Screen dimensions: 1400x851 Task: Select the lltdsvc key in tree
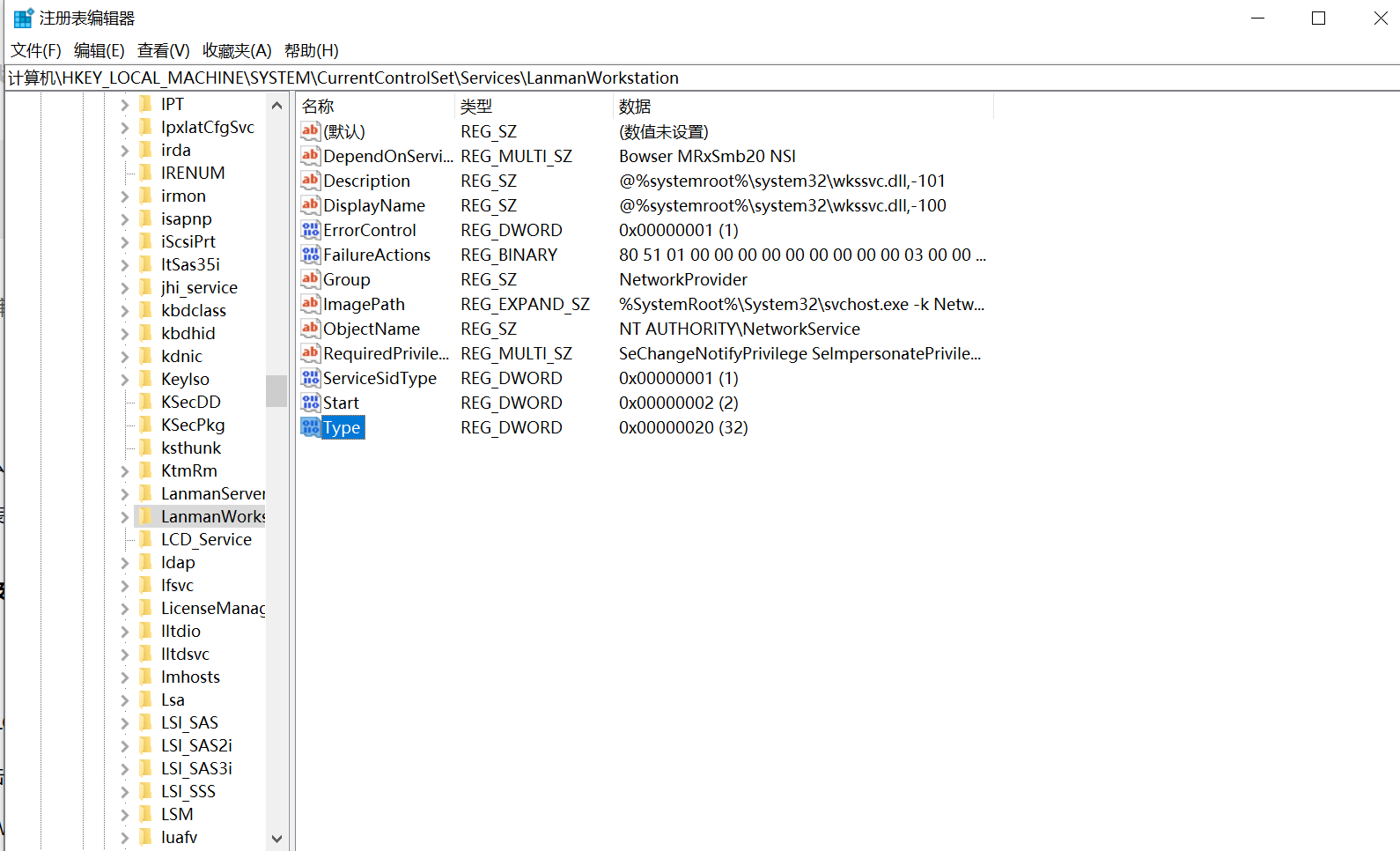coord(185,654)
